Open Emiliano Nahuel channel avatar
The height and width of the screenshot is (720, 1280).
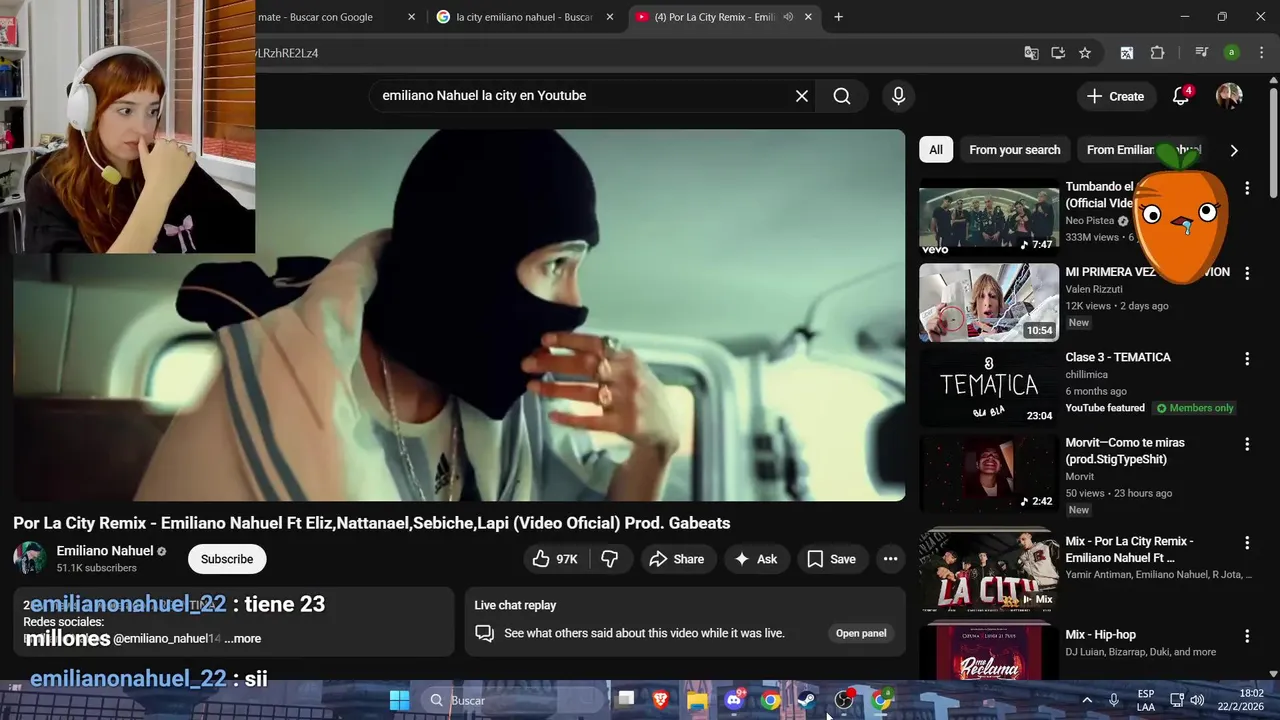[x=30, y=558]
